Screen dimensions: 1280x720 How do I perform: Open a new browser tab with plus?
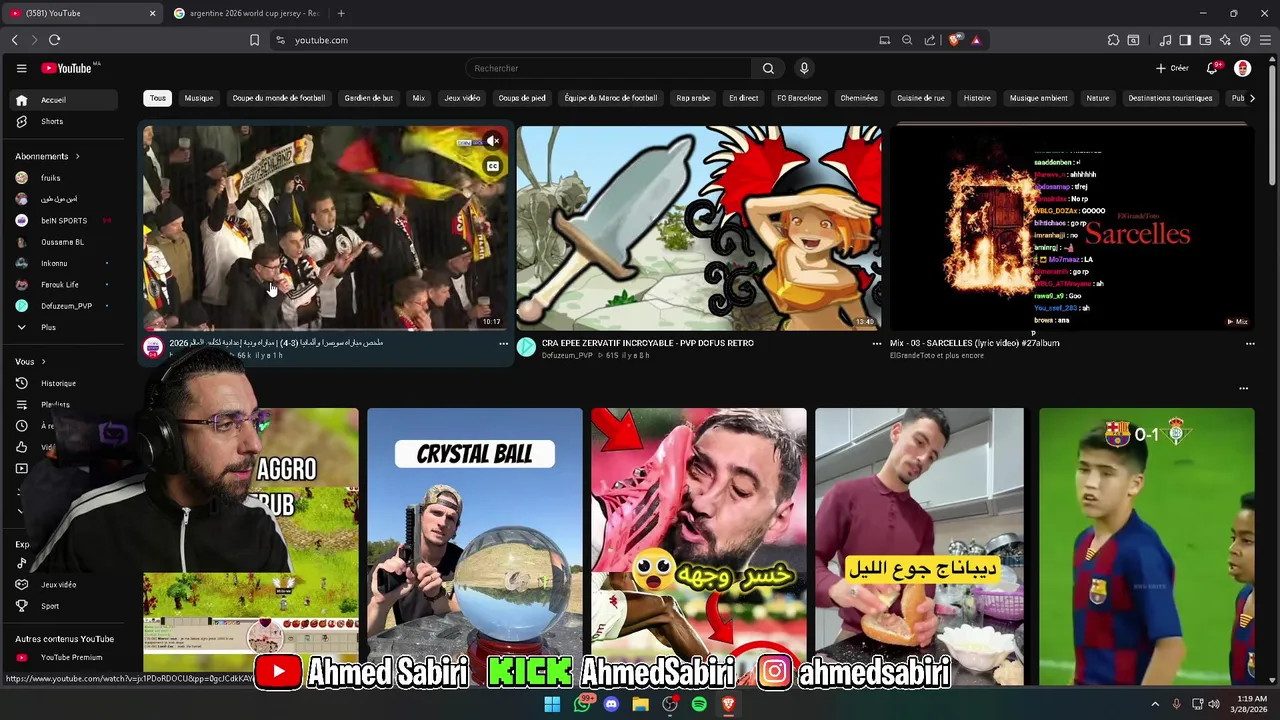click(x=341, y=13)
